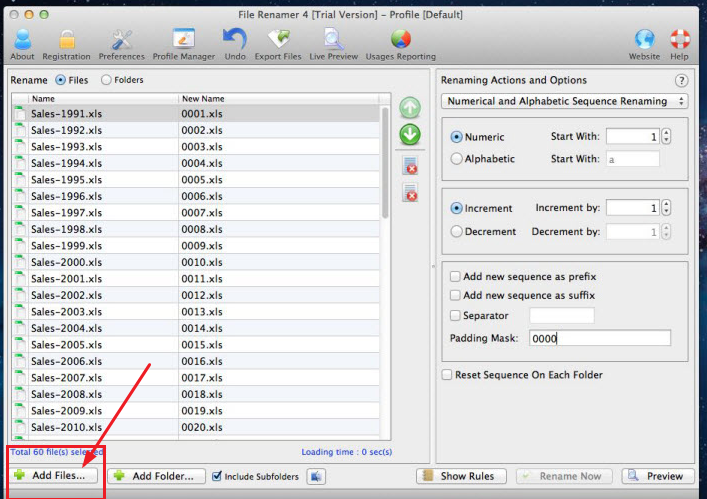Select the Folders radio button
Image resolution: width=707 pixels, height=499 pixels.
tap(107, 80)
